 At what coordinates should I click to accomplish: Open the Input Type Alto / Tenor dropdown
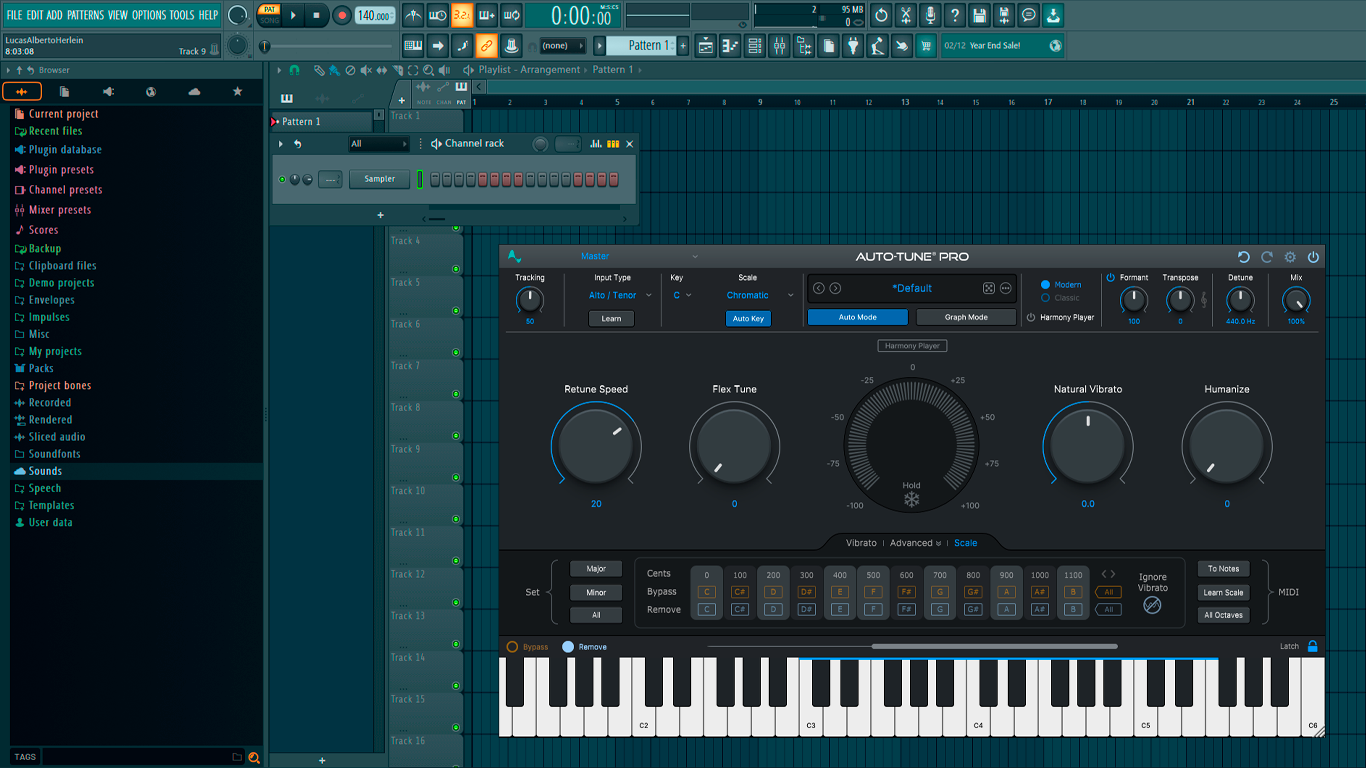click(620, 295)
